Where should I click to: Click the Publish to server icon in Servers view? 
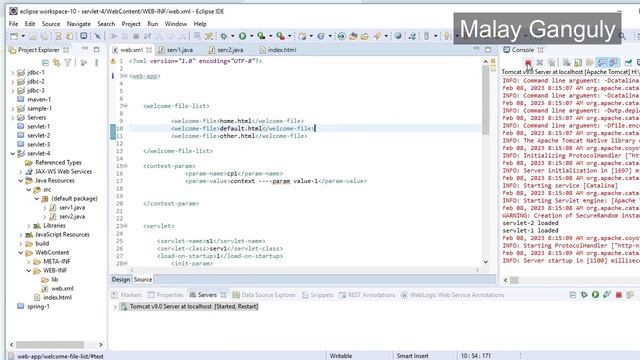630,295
